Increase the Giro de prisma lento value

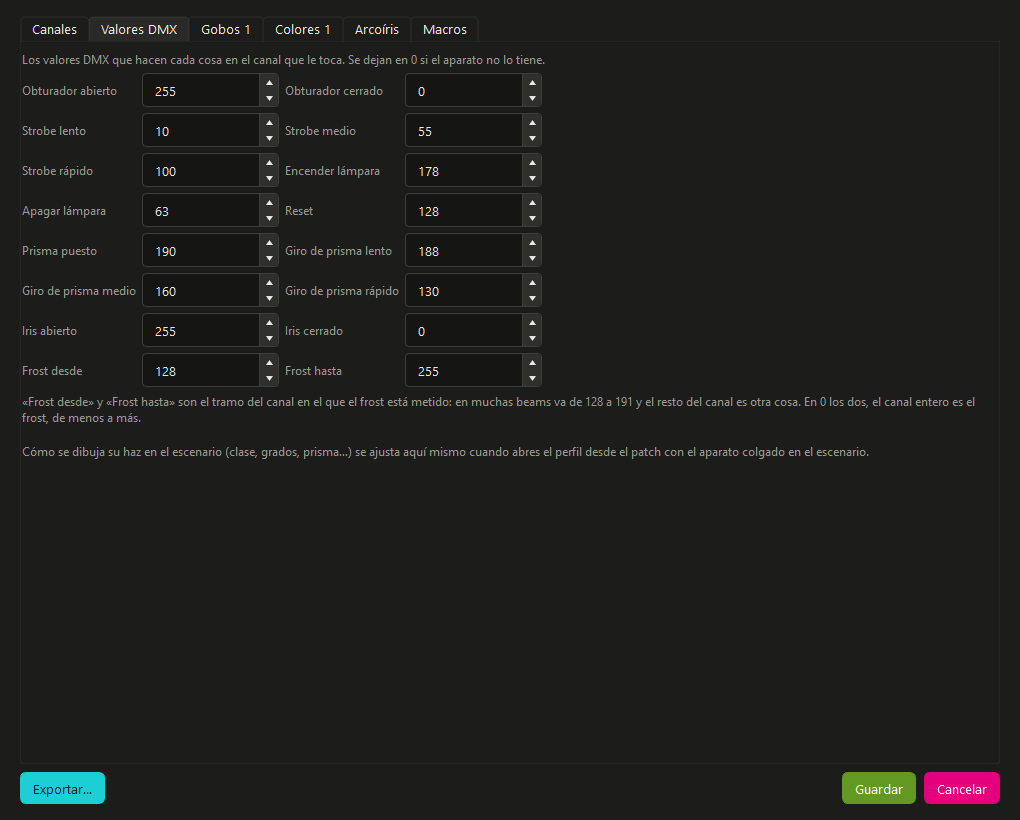click(532, 243)
